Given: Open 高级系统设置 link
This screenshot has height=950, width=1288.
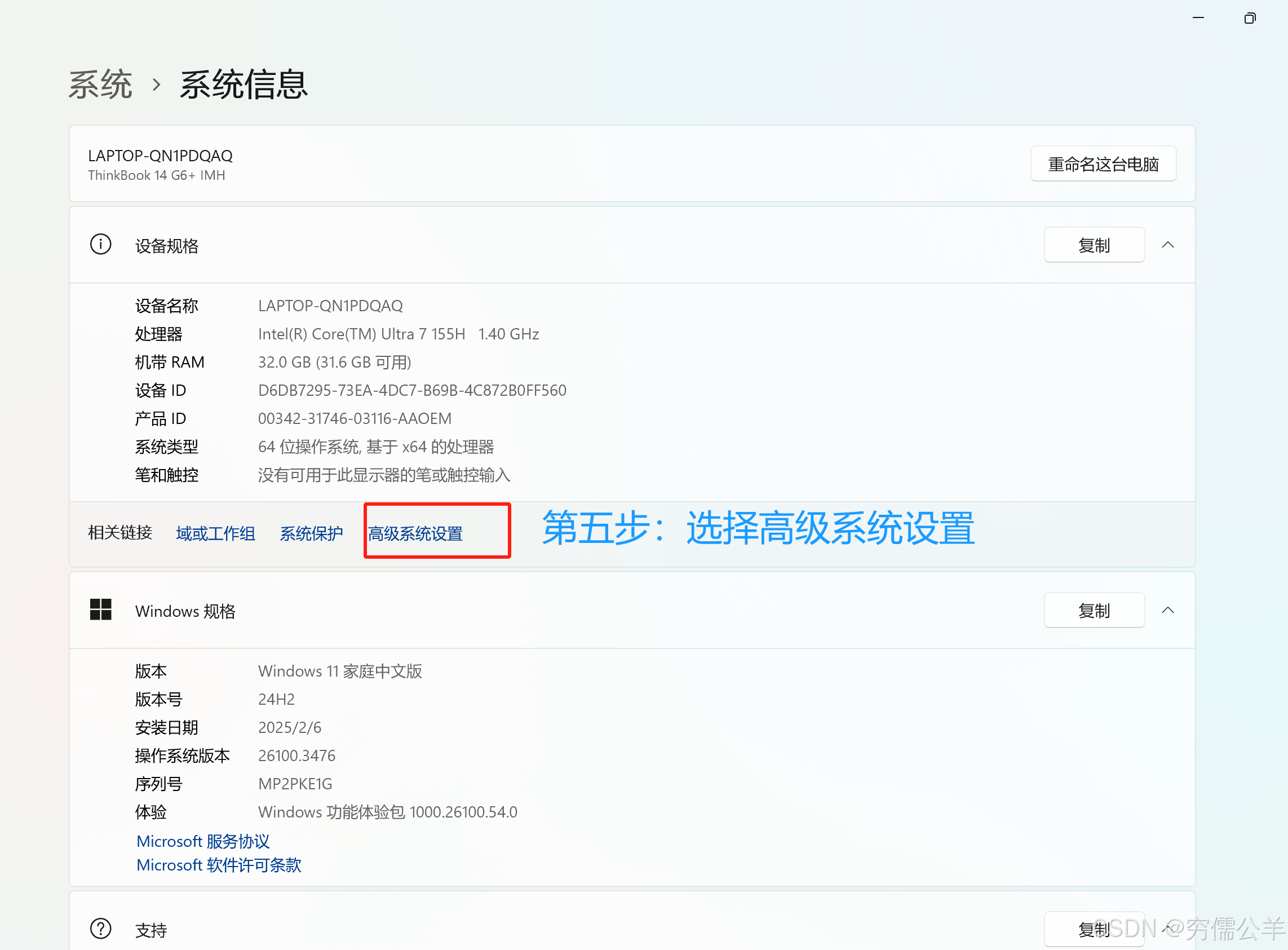Looking at the screenshot, I should [x=415, y=534].
